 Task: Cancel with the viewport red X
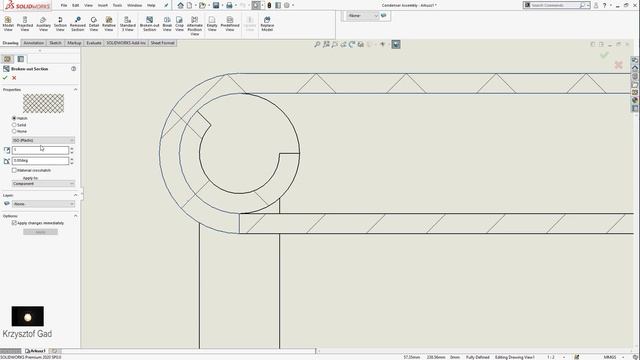(x=618, y=64)
